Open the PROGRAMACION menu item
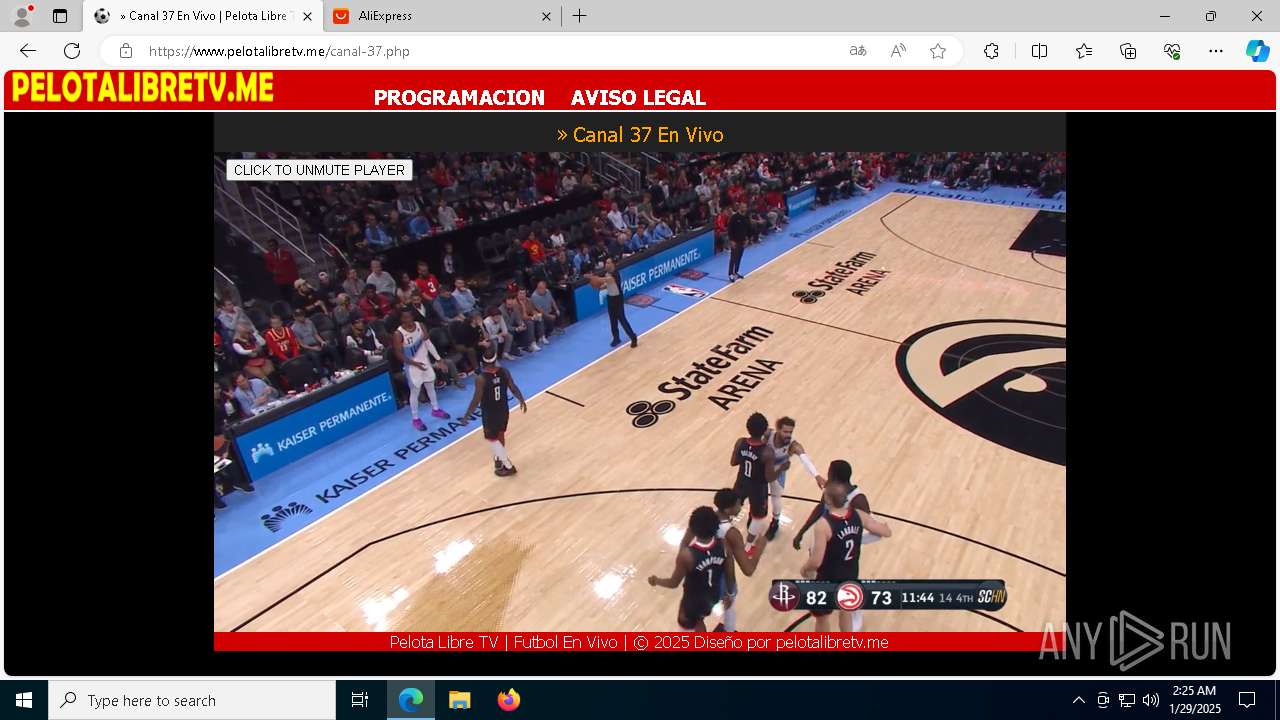 [x=459, y=98]
